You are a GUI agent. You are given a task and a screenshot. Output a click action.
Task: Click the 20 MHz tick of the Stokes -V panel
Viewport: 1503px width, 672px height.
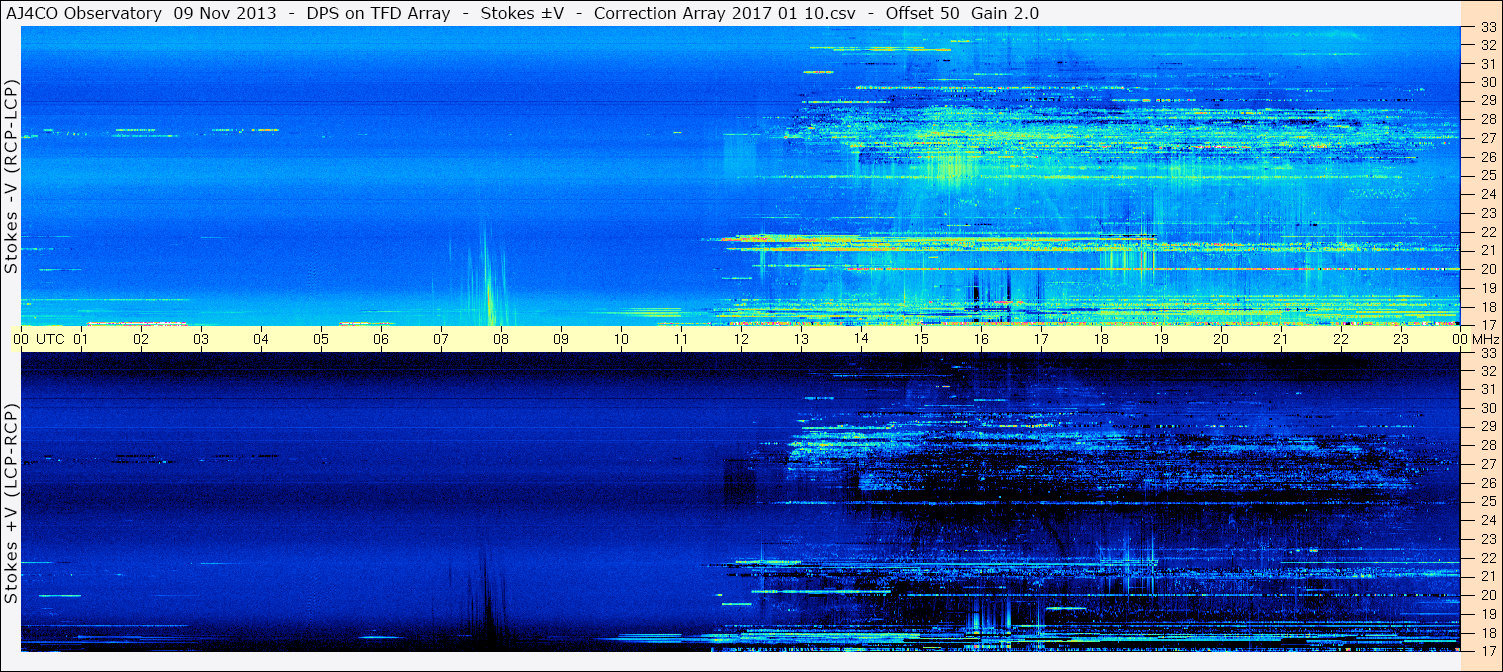pyautogui.click(x=1488, y=268)
